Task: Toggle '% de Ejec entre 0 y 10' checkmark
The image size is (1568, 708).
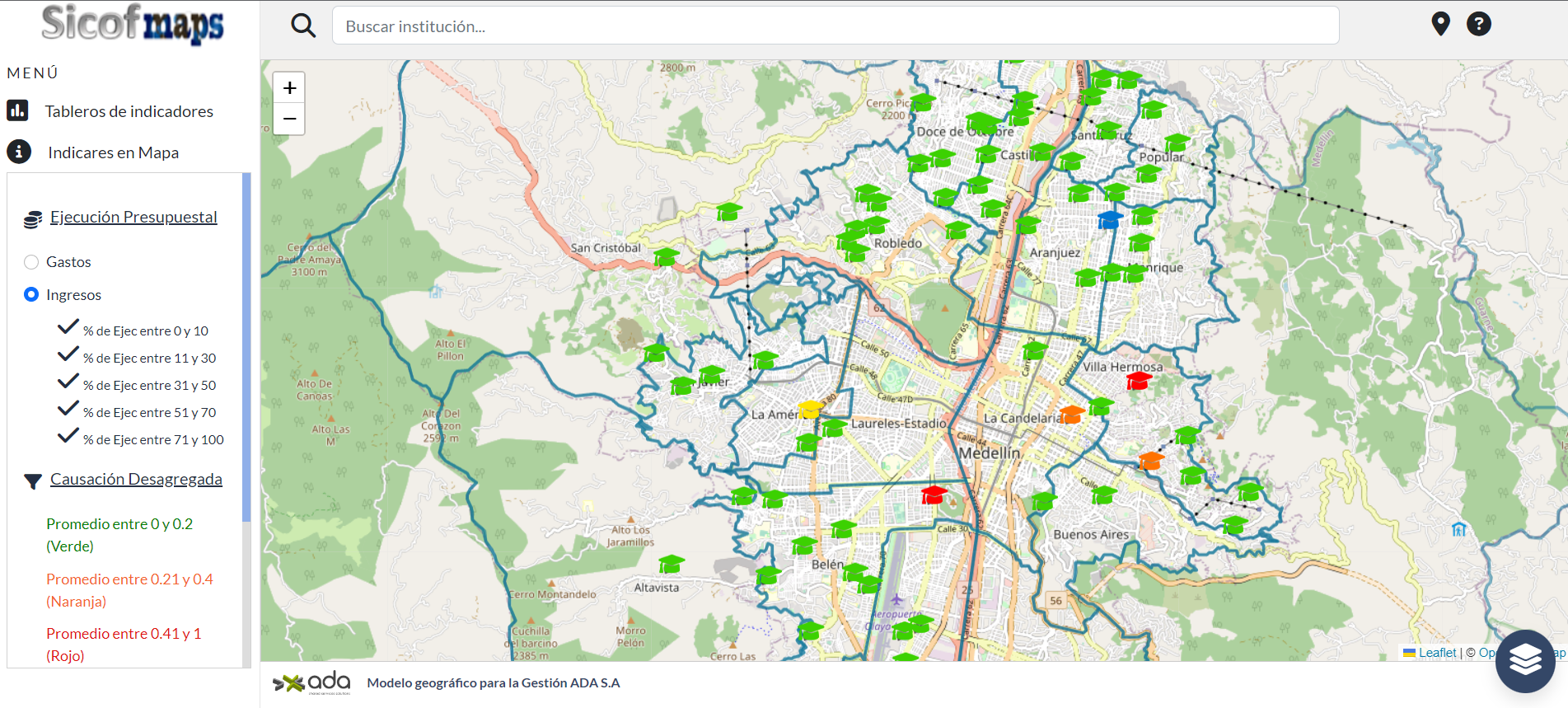Action: (x=68, y=329)
